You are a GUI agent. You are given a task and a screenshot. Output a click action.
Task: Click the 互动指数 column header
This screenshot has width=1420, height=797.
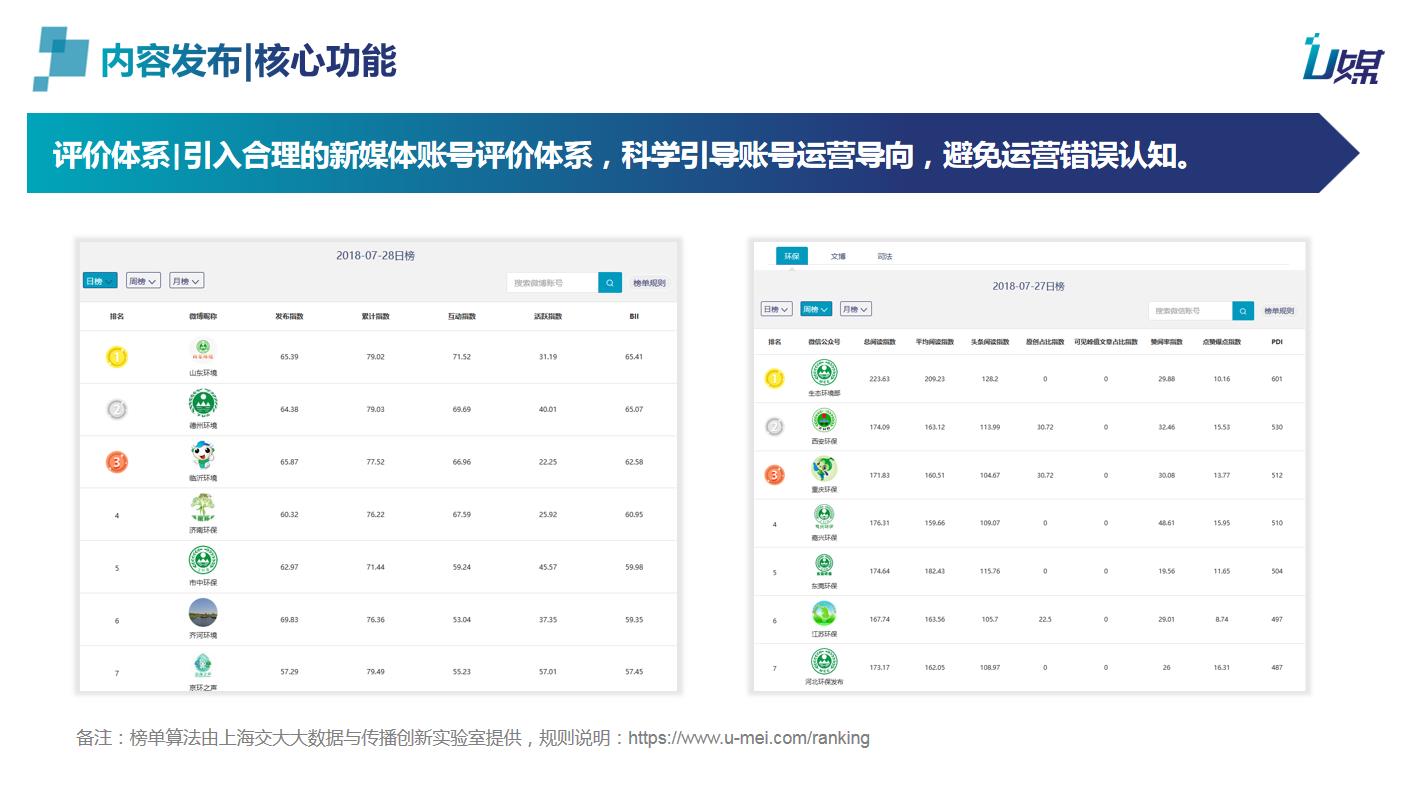[461, 316]
